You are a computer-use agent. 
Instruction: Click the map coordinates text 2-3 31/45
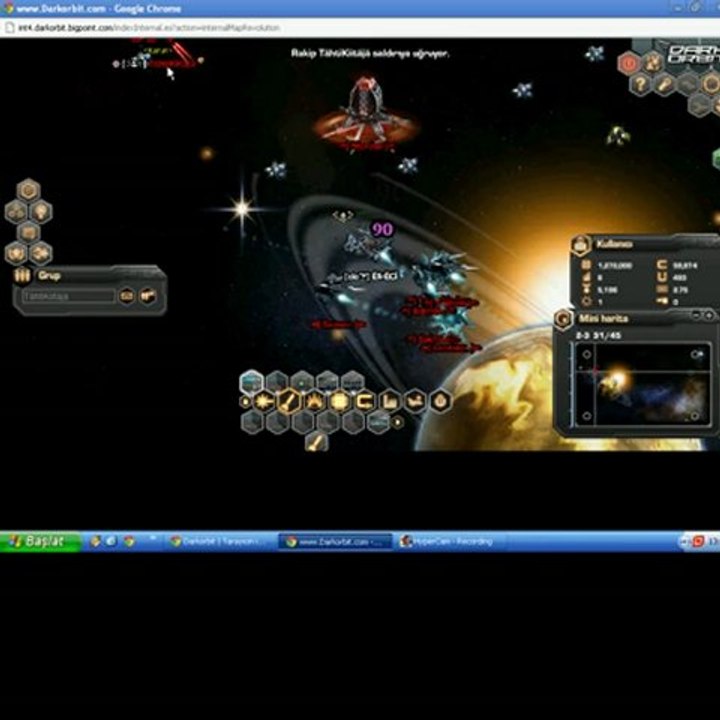tap(598, 336)
